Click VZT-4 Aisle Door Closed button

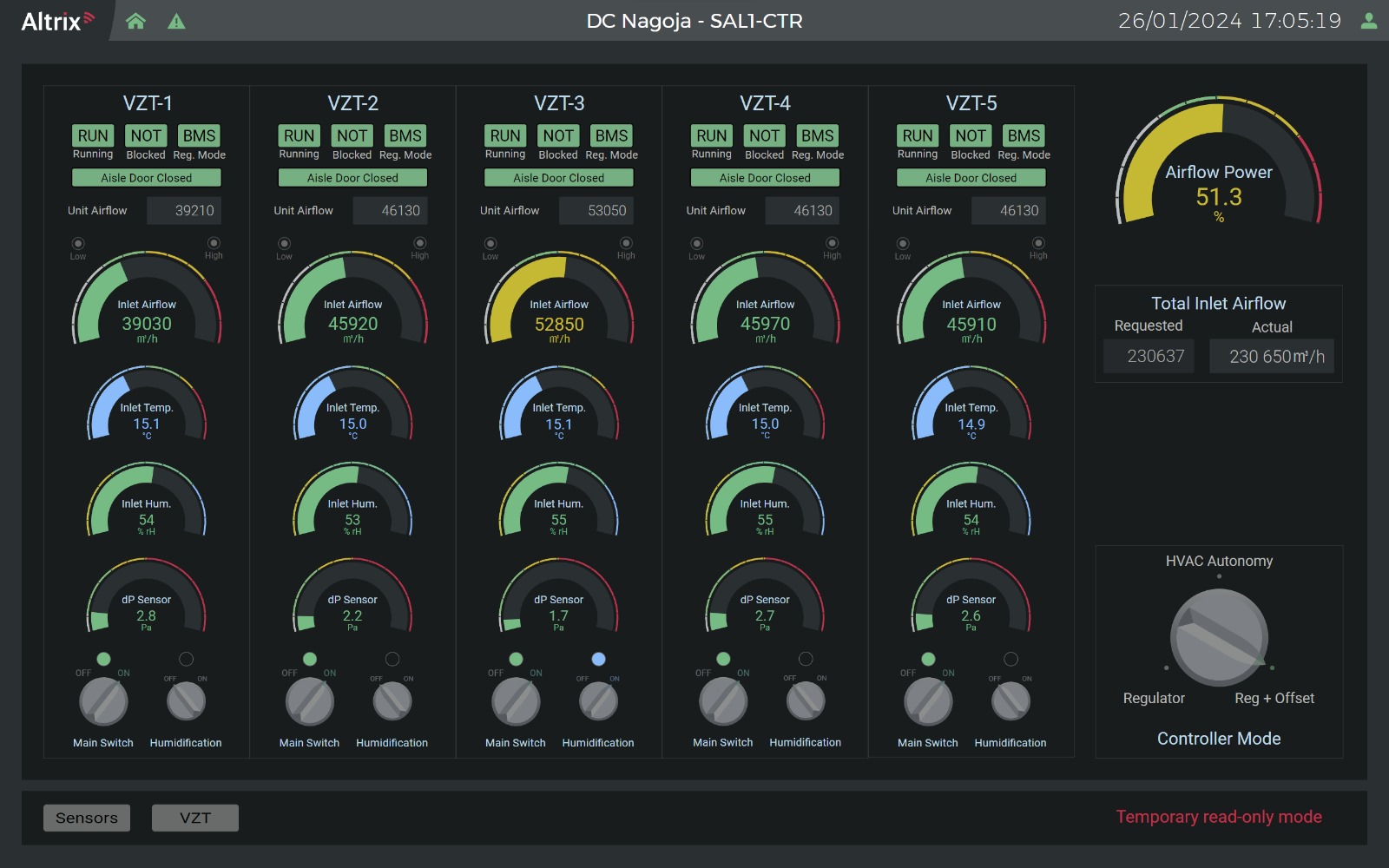click(x=765, y=178)
